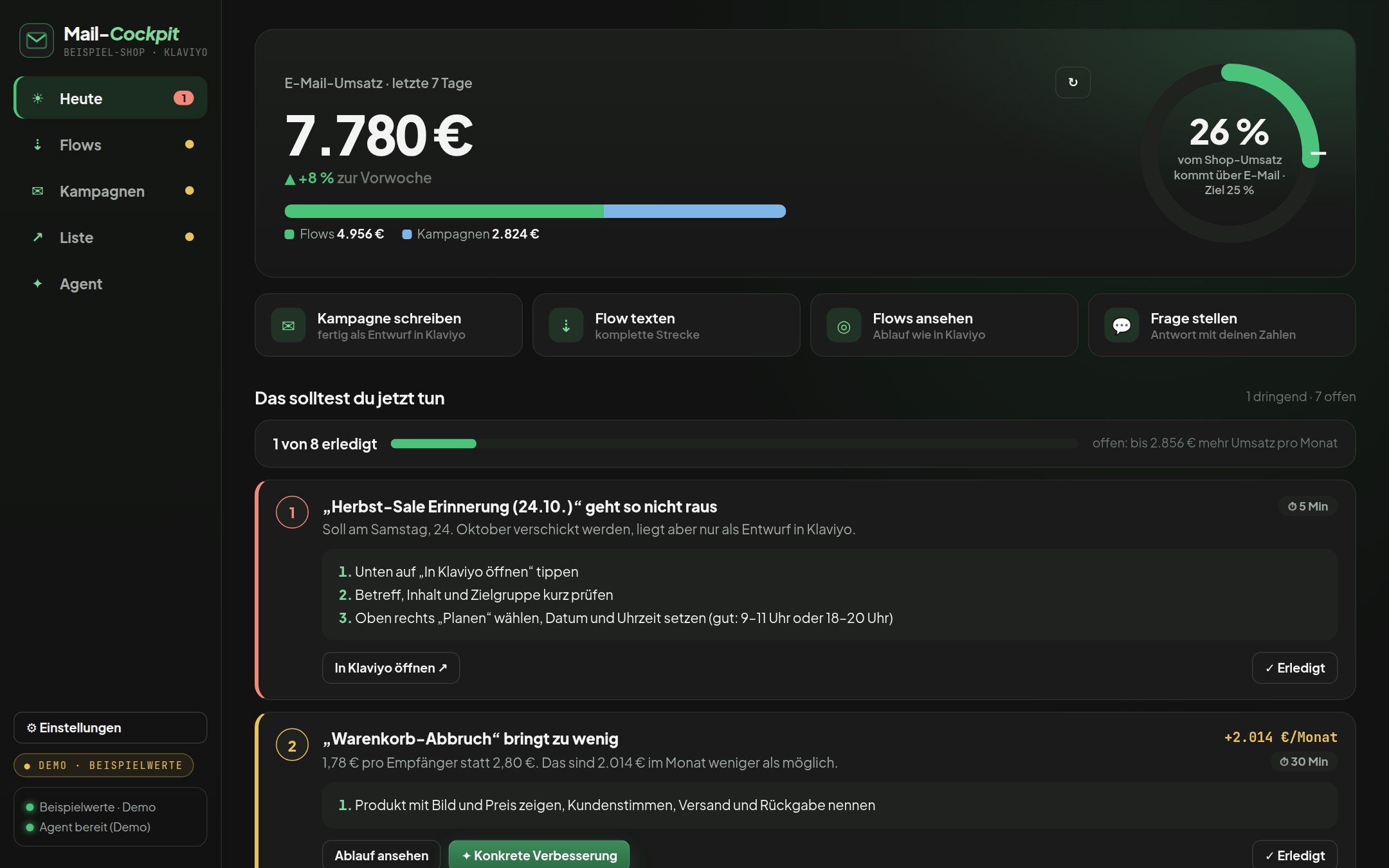Click the target icon on Flows ansehen

point(844,325)
